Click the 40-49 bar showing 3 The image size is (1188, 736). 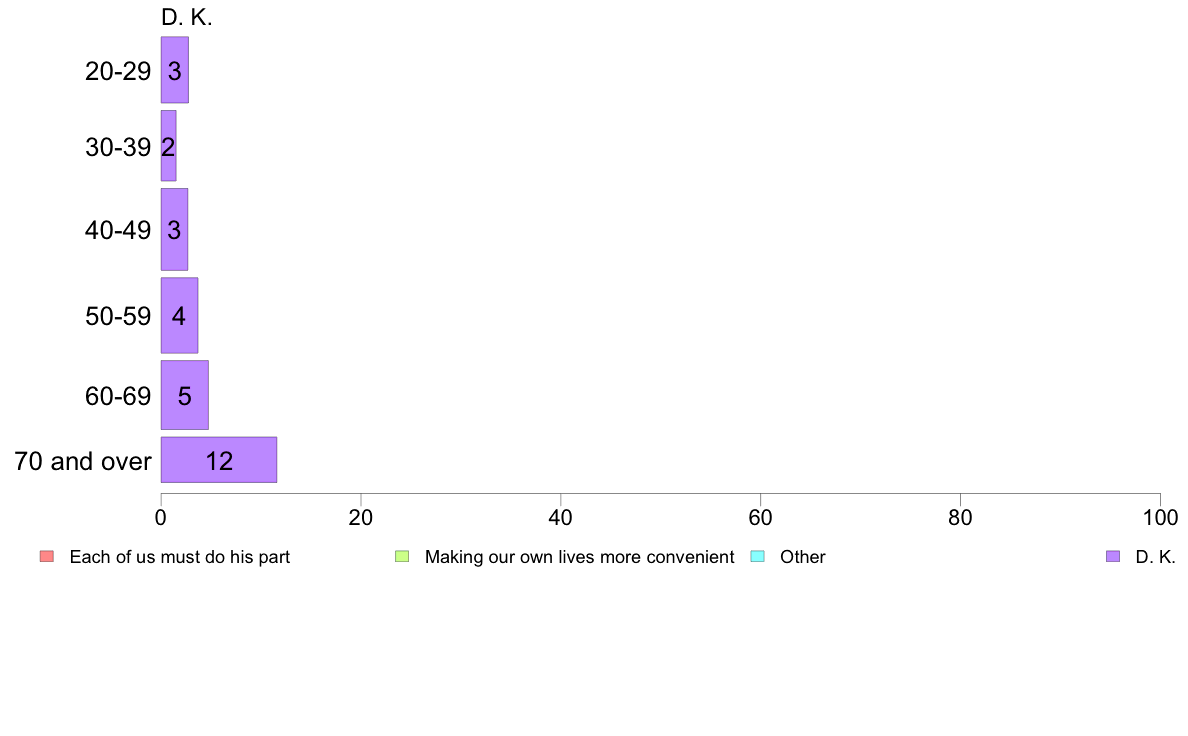[174, 229]
